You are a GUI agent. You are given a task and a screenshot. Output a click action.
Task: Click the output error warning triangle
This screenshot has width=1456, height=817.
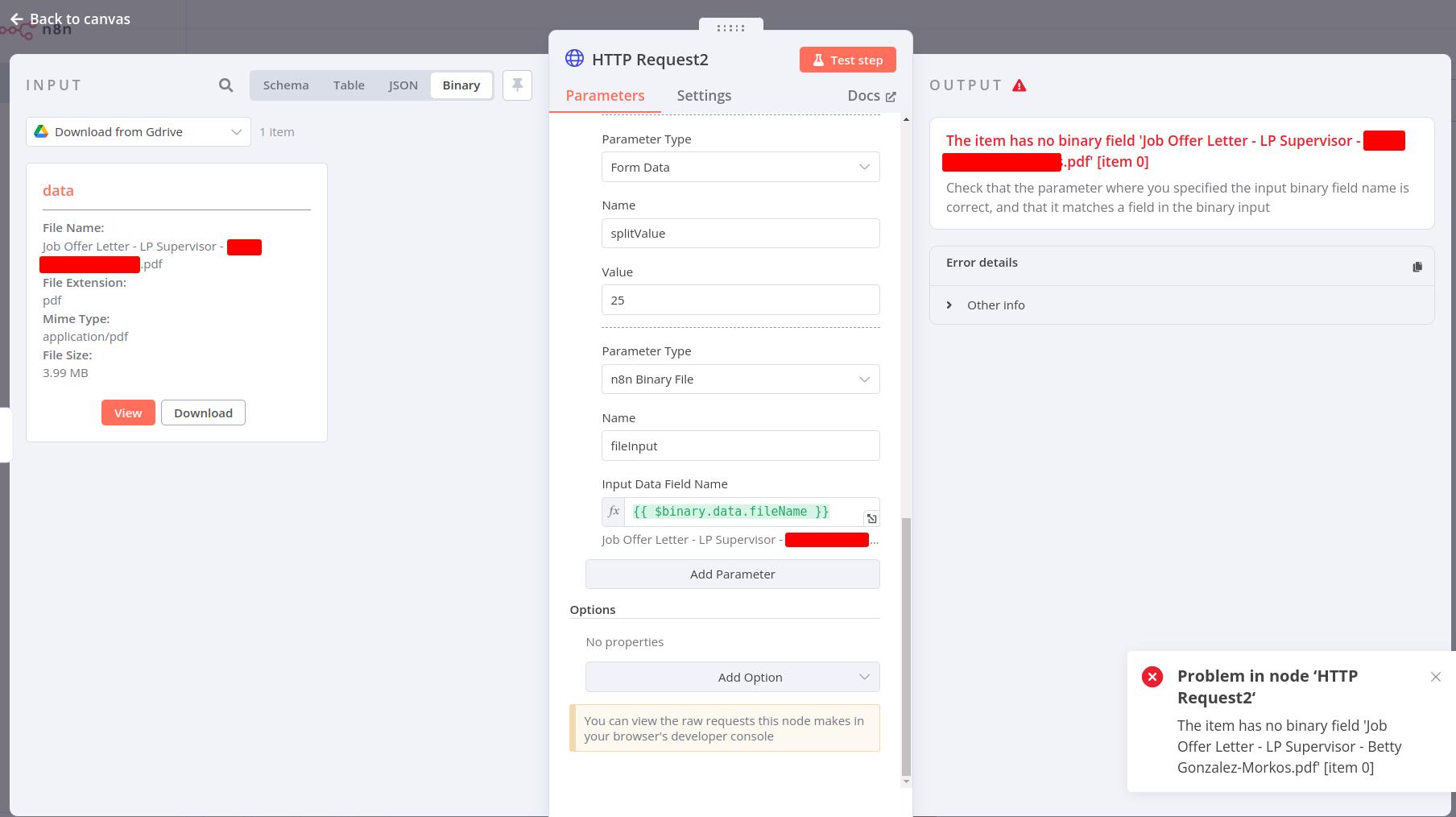click(1020, 85)
